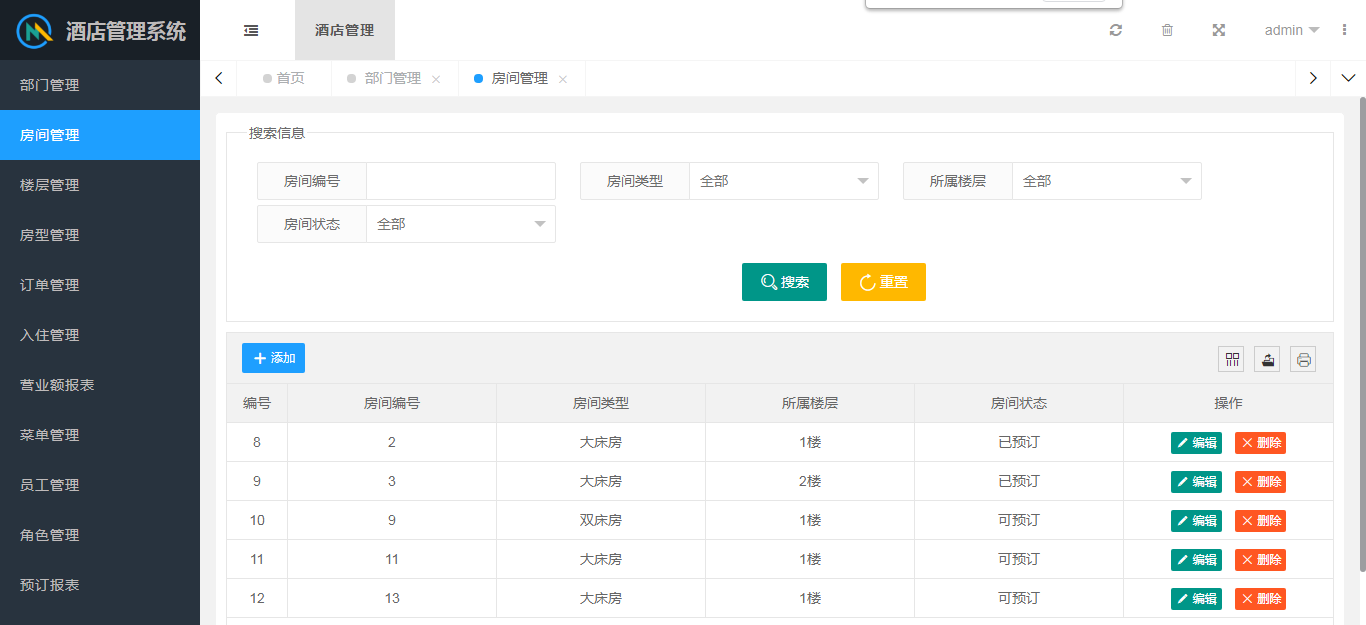Click the refresh icon in top bar
Image resolution: width=1366 pixels, height=625 pixels.
[1116, 30]
